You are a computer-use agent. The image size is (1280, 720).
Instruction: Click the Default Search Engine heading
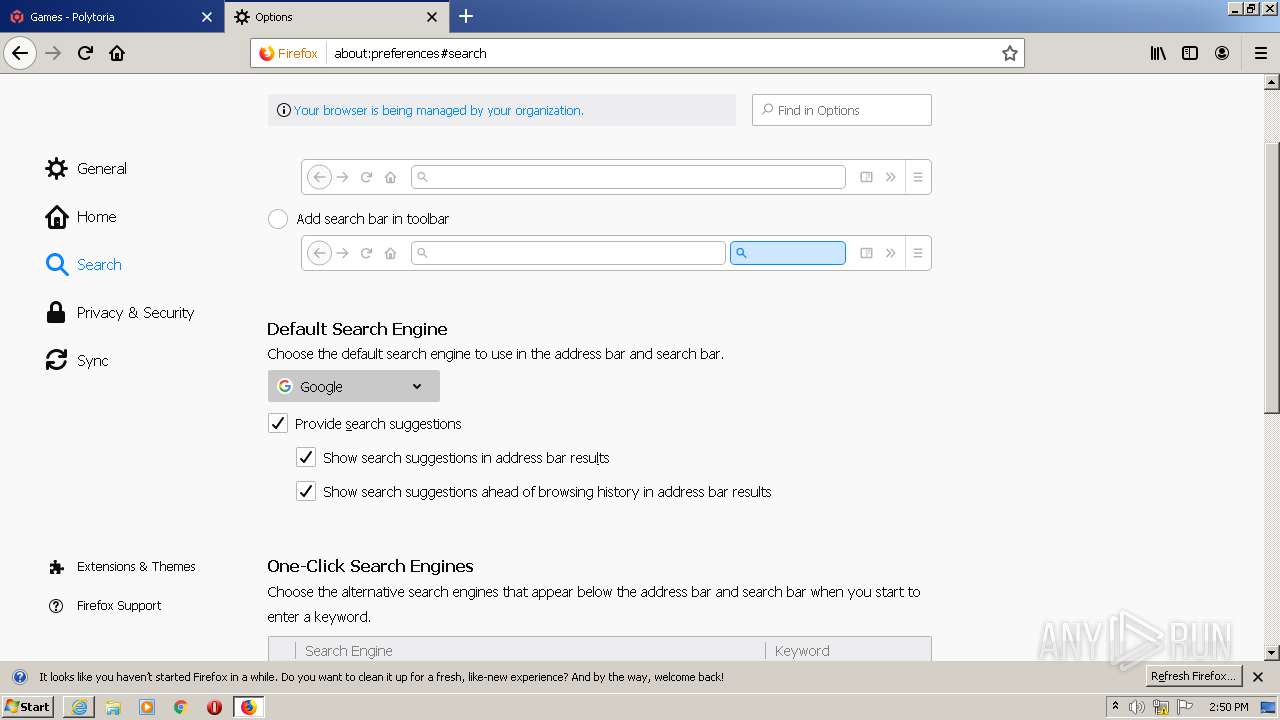click(357, 329)
